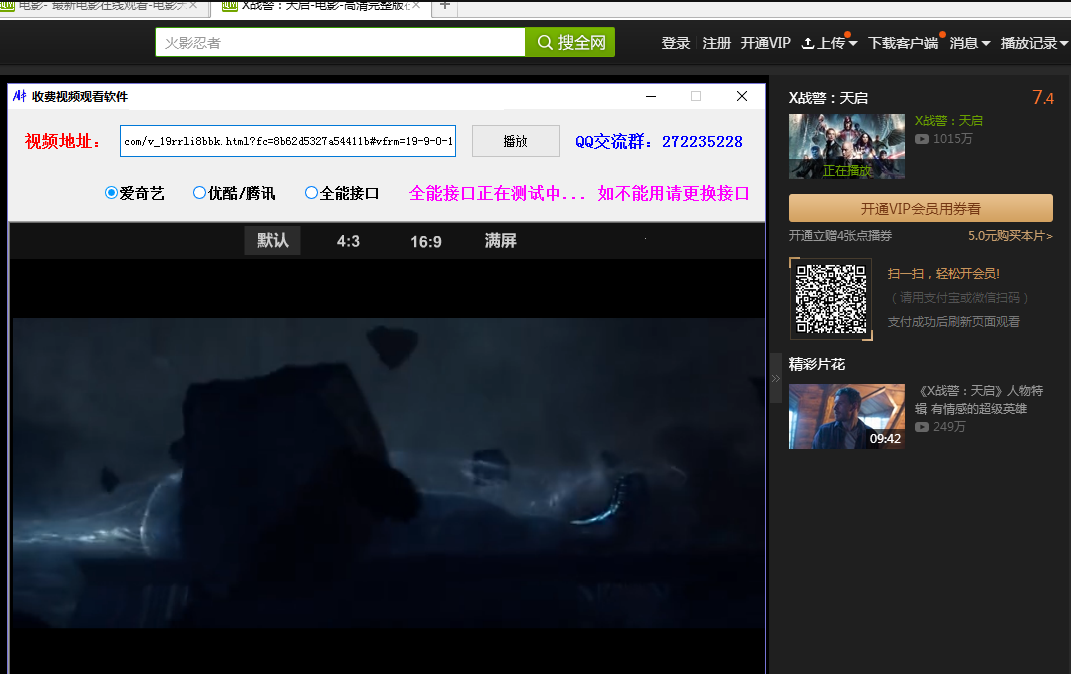The height and width of the screenshot is (674, 1071).
Task: Switch to the 电影 browser tab
Action: click(100, 6)
